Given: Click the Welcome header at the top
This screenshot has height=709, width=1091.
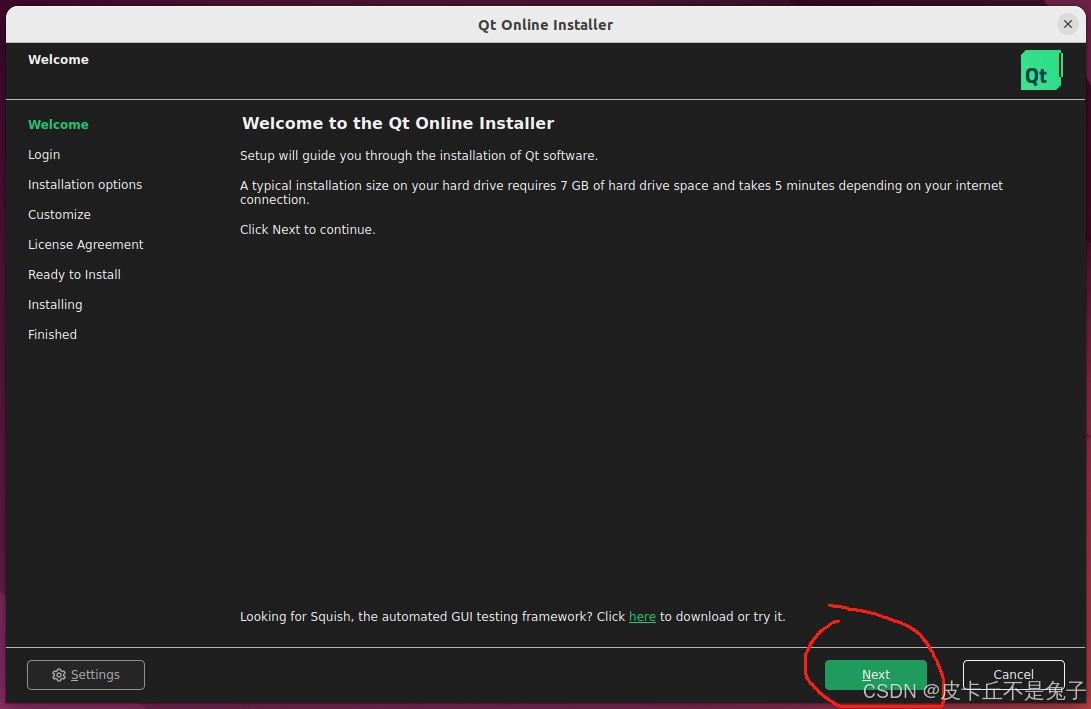Looking at the screenshot, I should [x=58, y=59].
